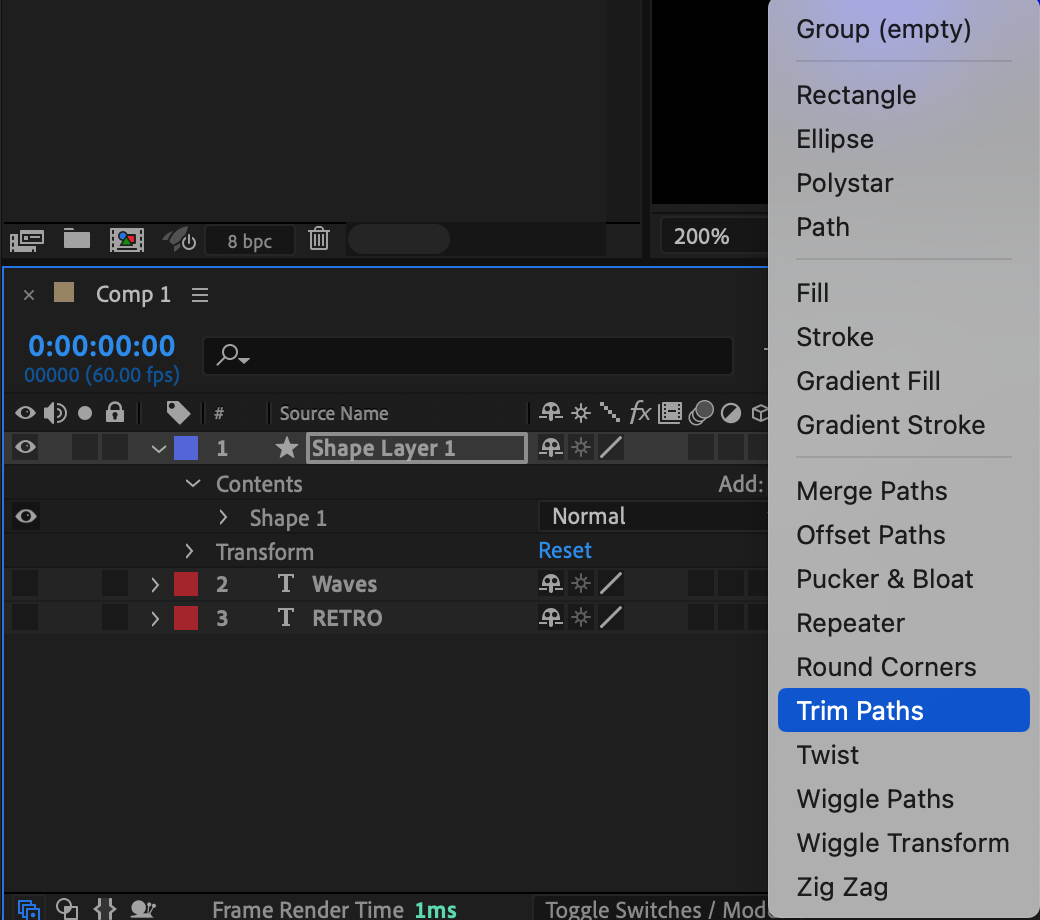Click the red label swatch of RETRO layer
This screenshot has width=1040, height=920.
(x=186, y=618)
